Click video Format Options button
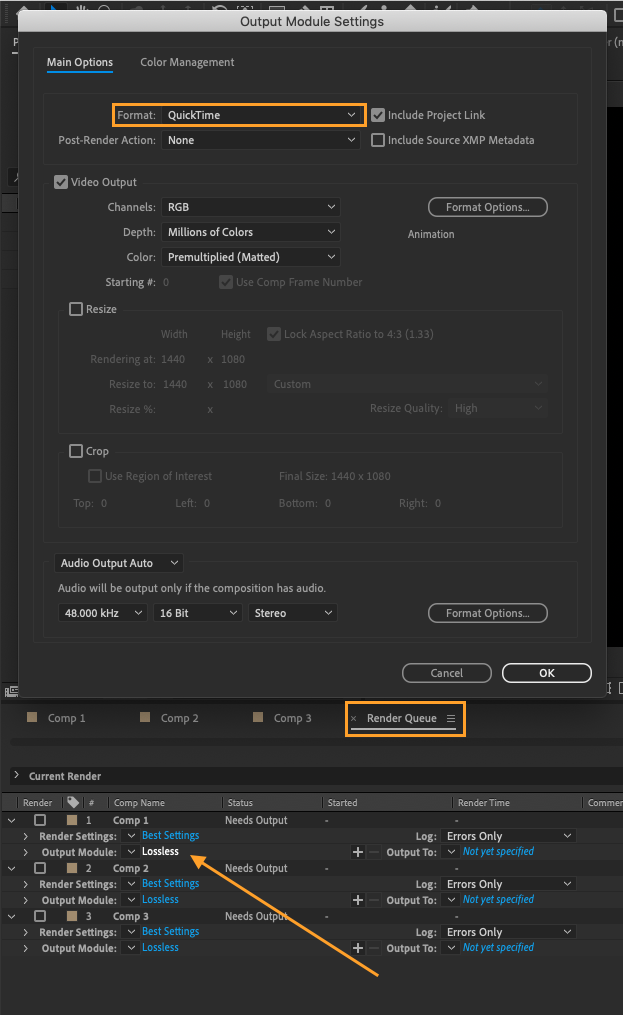Viewport: 623px width, 1015px height. pos(488,207)
